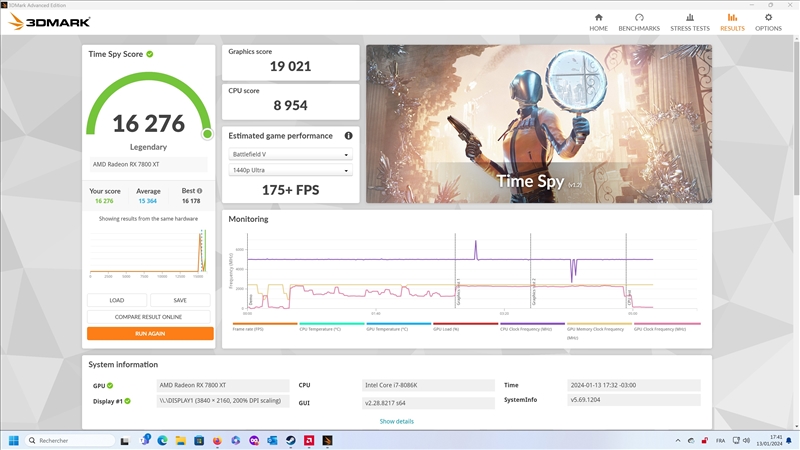This screenshot has width=800, height=450.
Task: Open the Battlefield V game dropdown
Action: tap(290, 155)
